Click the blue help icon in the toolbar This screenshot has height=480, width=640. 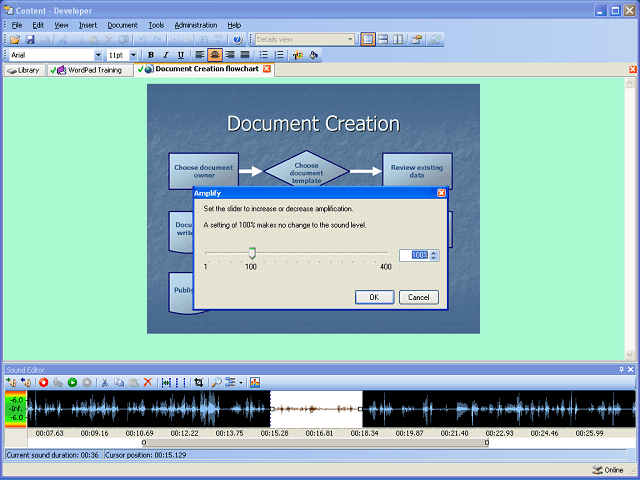(x=237, y=39)
